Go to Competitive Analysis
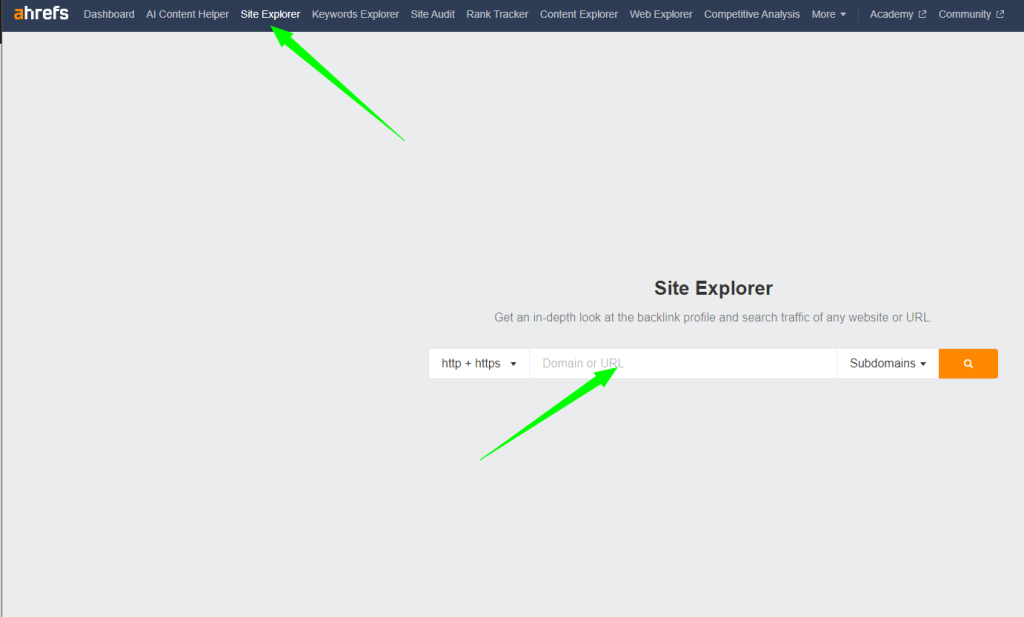This screenshot has width=1024, height=617. (752, 15)
